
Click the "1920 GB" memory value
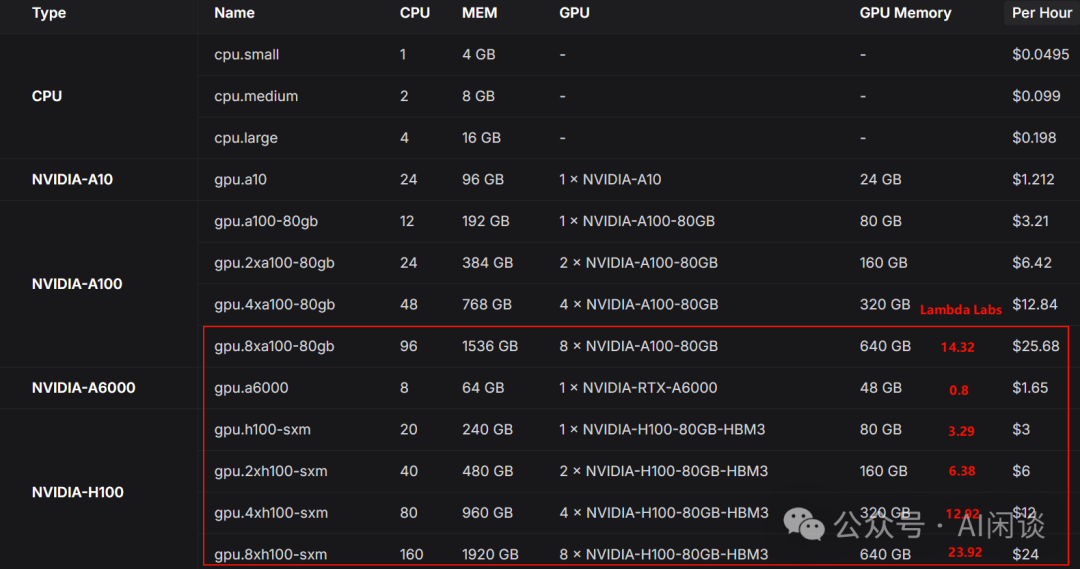[490, 555]
